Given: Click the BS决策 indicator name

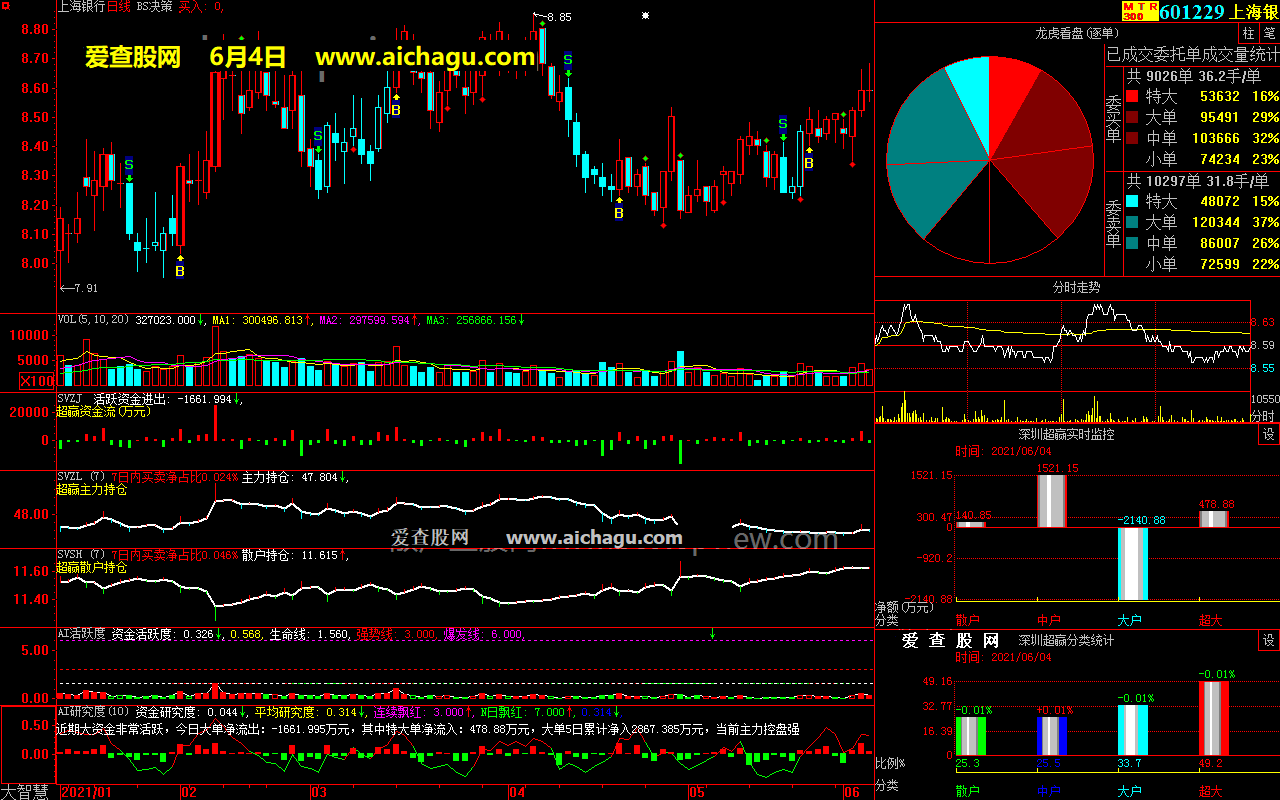Looking at the screenshot, I should click(153, 6).
